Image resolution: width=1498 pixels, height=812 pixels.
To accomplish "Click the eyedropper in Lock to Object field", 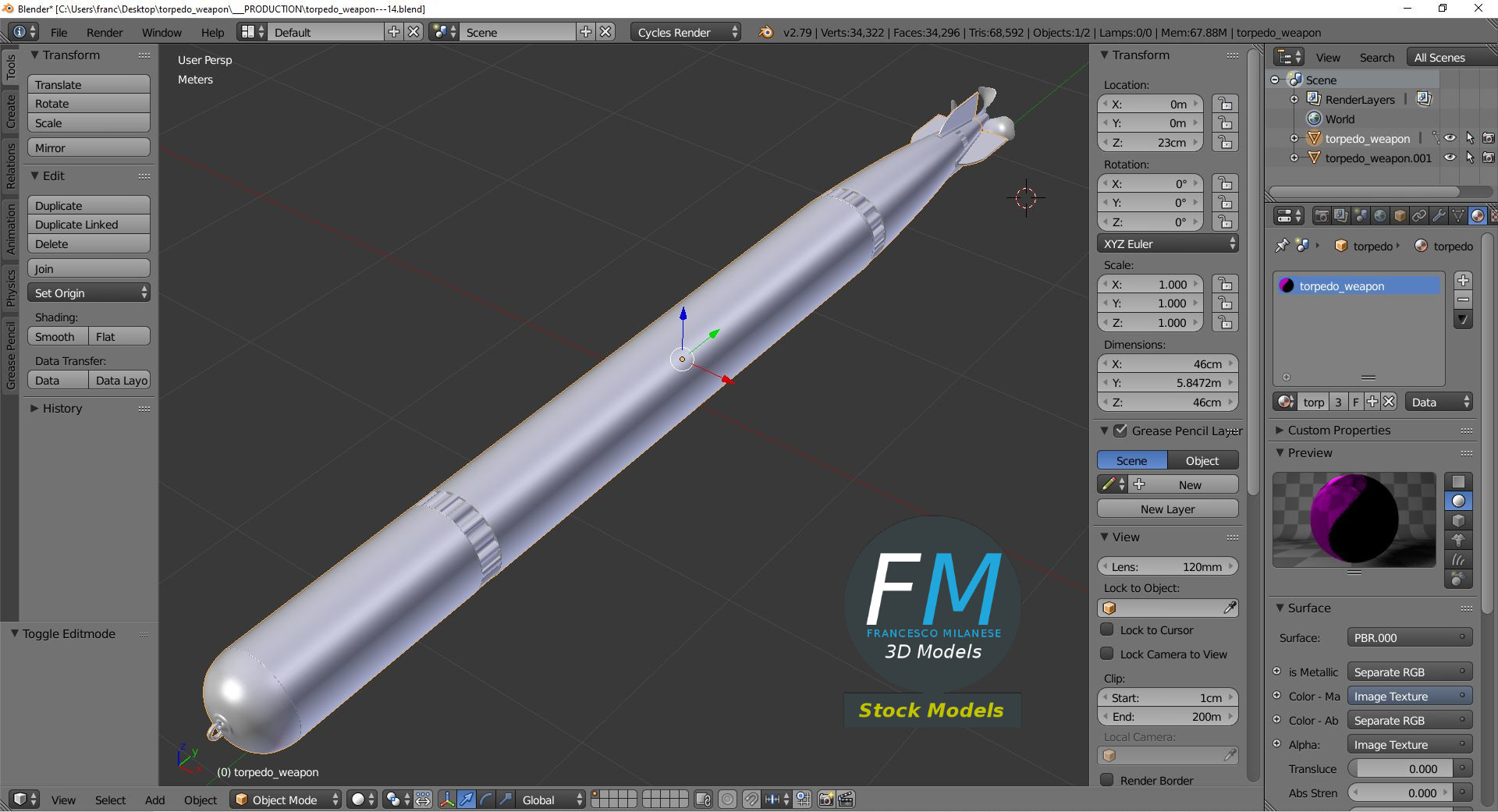I will [1230, 608].
